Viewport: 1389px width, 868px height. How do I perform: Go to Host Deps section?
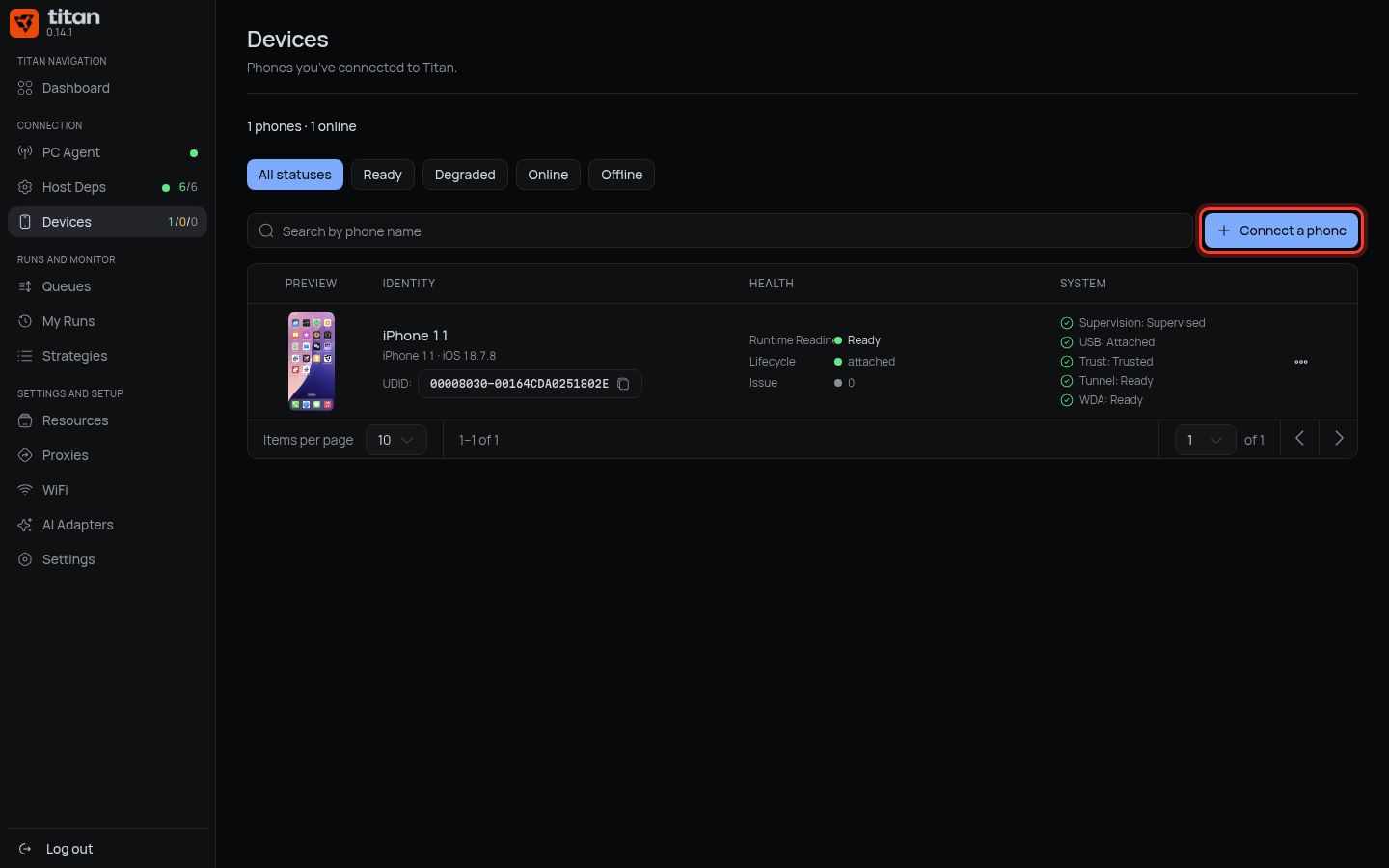[107, 187]
